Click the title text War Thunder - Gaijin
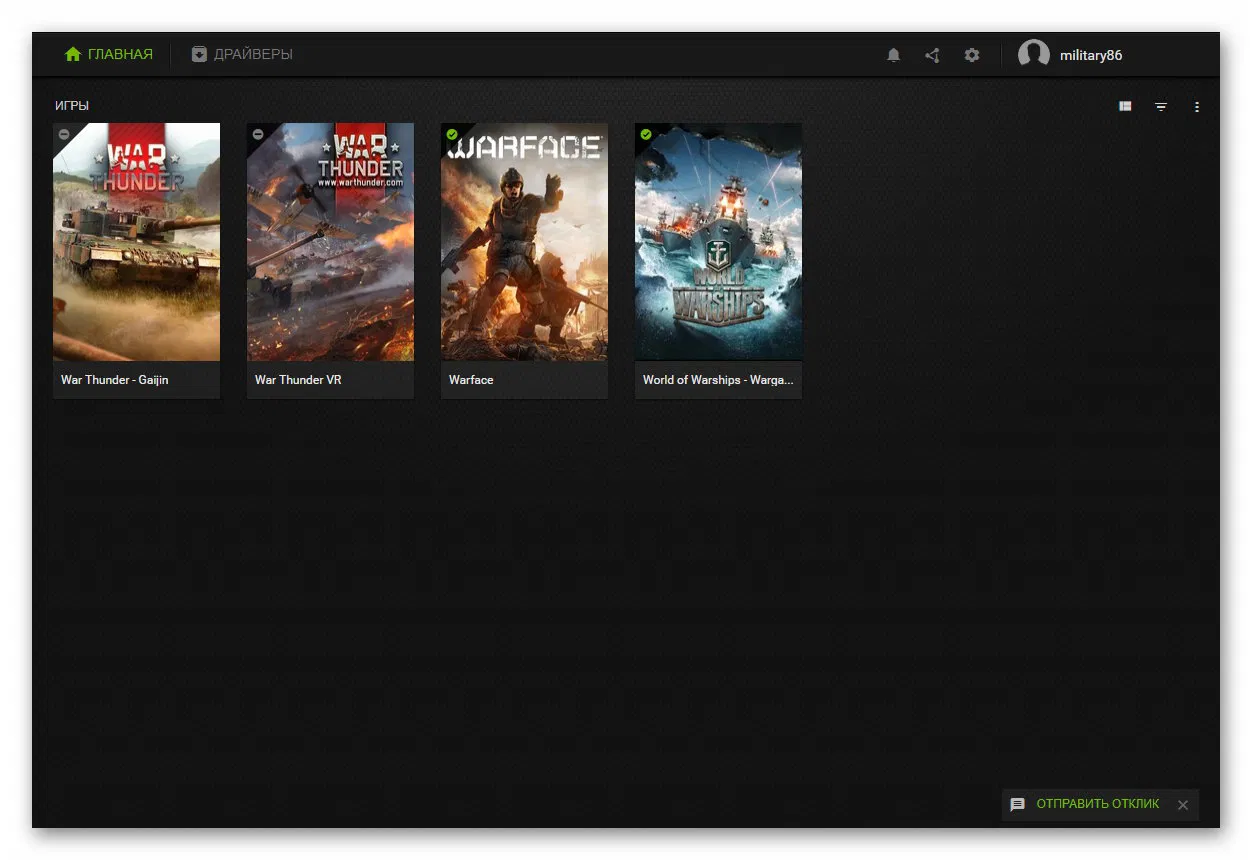 pyautogui.click(x=115, y=380)
